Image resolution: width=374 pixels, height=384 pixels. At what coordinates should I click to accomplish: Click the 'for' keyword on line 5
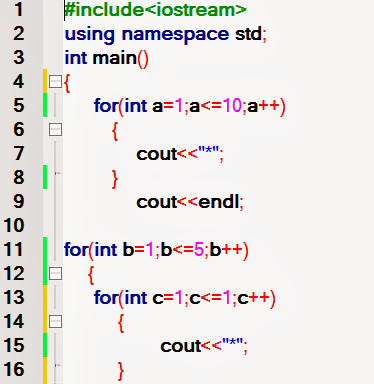pyautogui.click(x=106, y=105)
